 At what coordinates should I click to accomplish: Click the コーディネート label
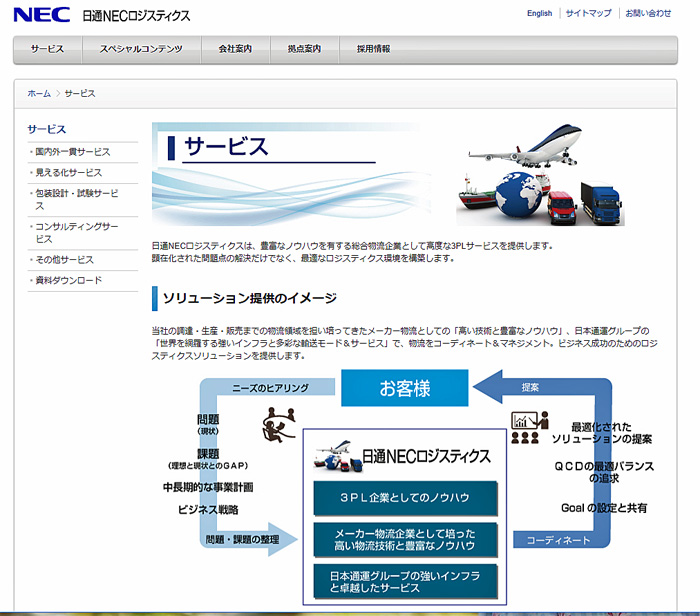pyautogui.click(x=558, y=540)
